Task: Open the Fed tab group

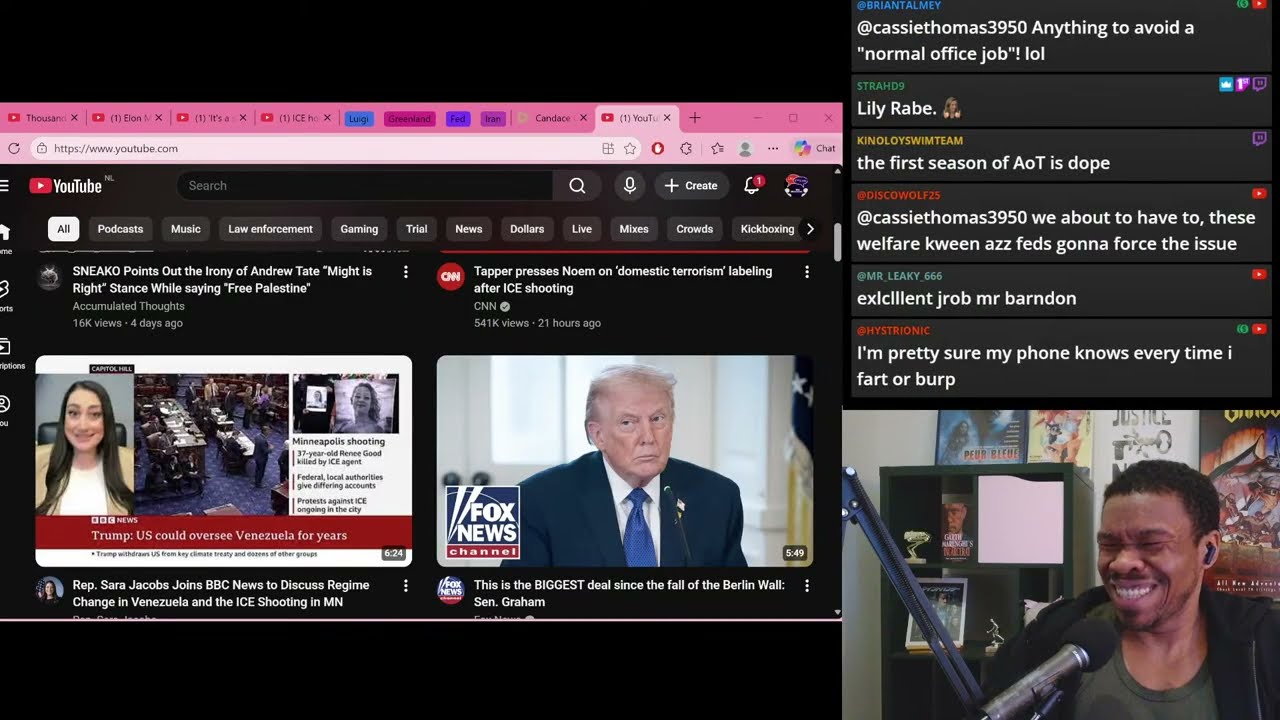Action: pyautogui.click(x=458, y=119)
